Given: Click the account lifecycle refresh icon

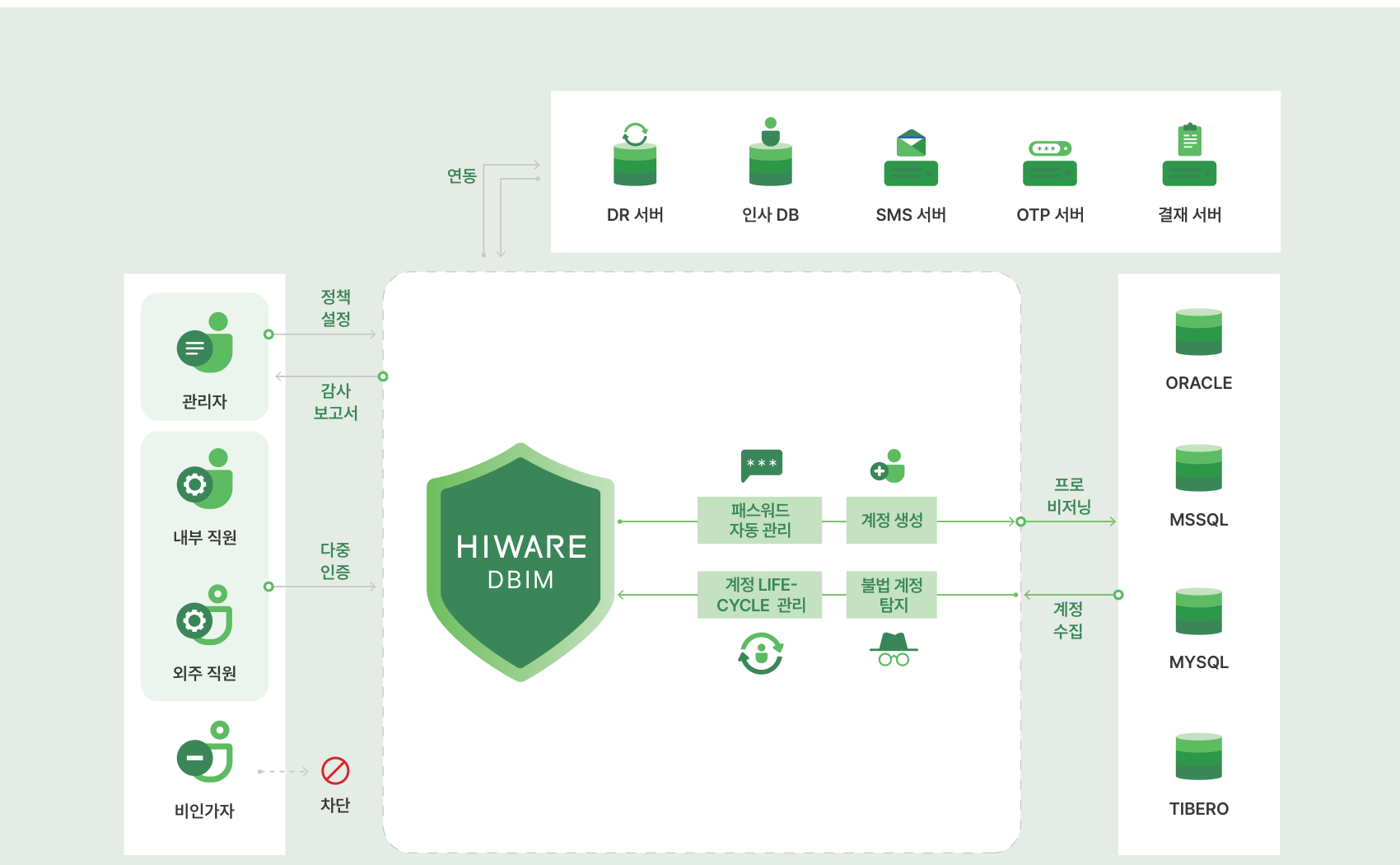Looking at the screenshot, I should [761, 653].
